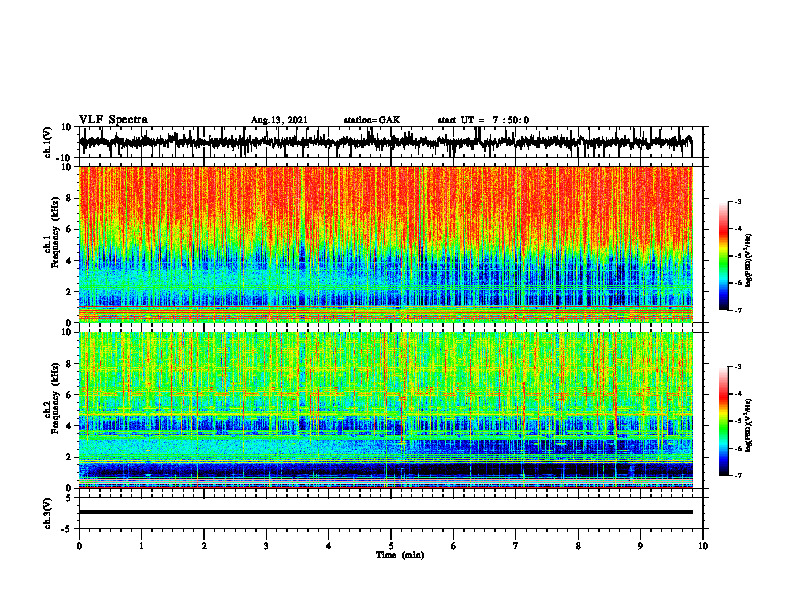This screenshot has width=792, height=612.
Task: Click the ch.1 frequency tick label "8"
Action: 69,198
